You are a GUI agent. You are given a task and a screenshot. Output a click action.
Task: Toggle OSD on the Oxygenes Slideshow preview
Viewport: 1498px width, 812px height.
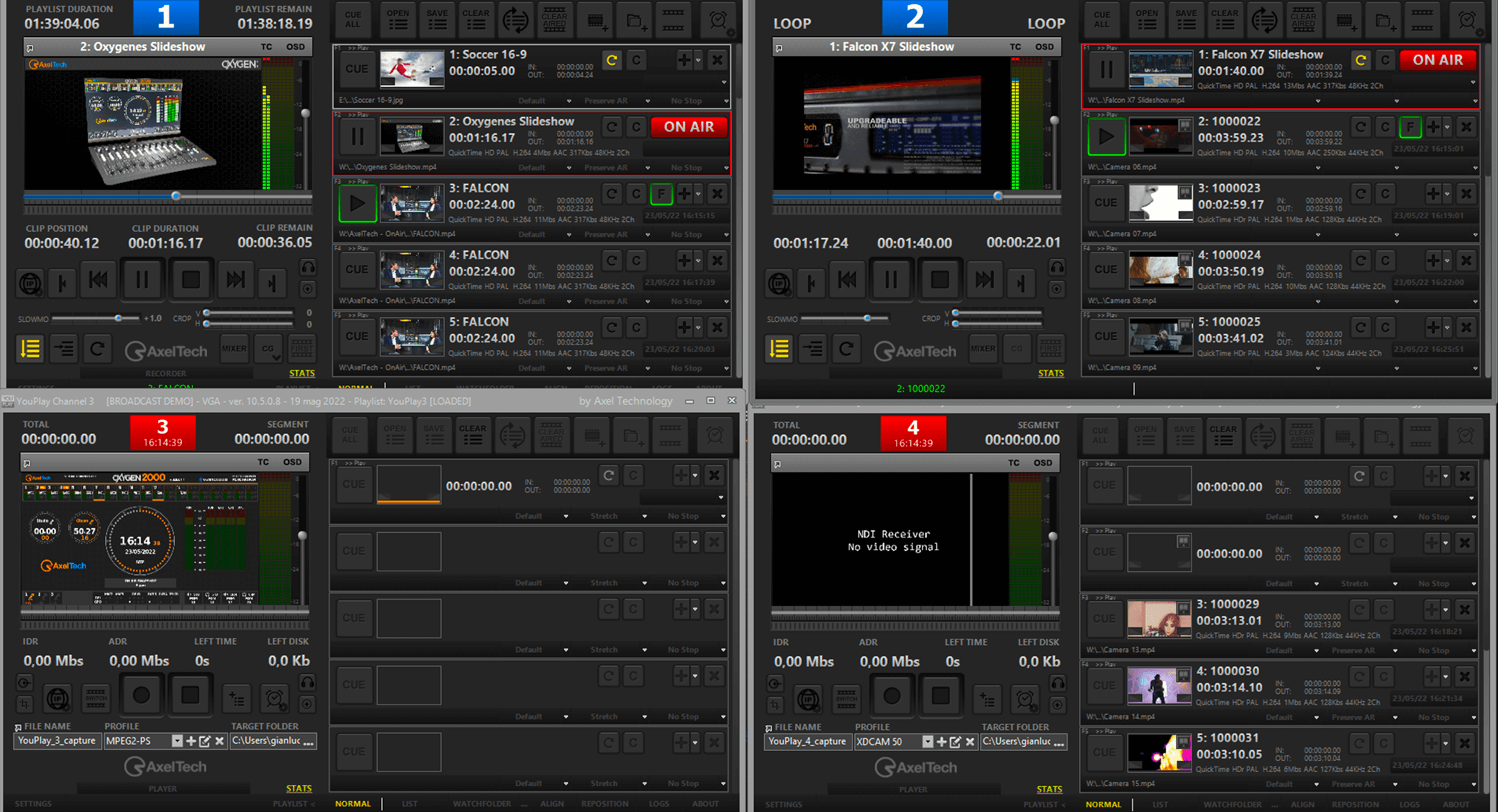click(x=295, y=46)
